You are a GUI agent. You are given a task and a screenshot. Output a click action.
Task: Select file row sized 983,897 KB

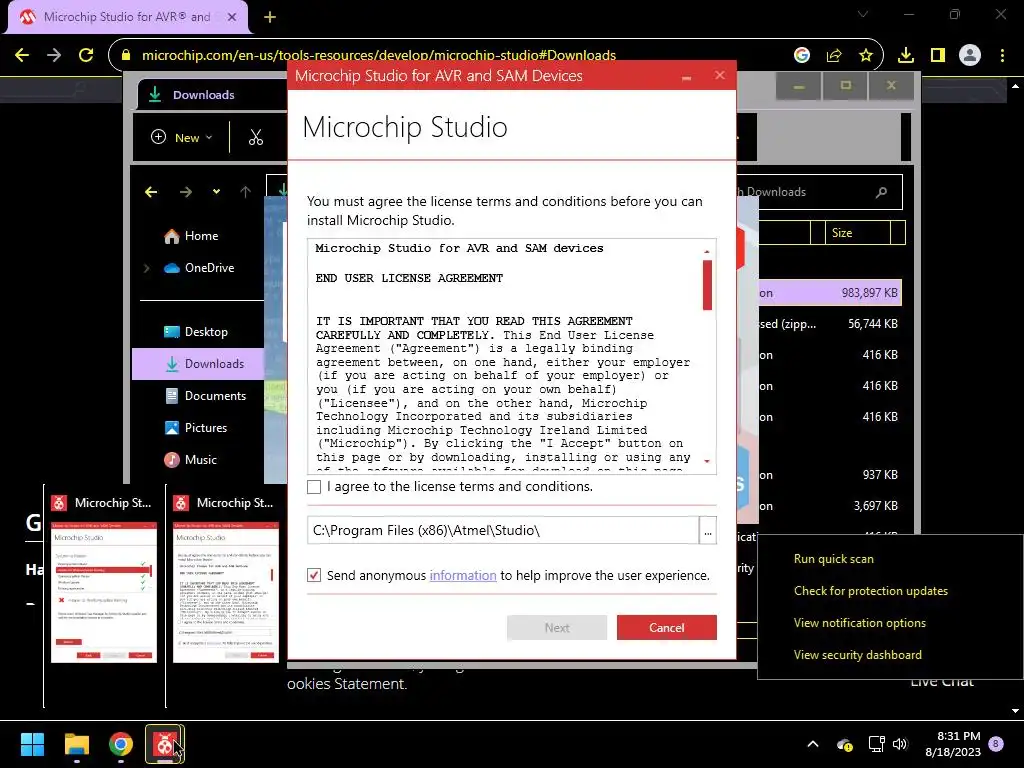[x=829, y=293]
